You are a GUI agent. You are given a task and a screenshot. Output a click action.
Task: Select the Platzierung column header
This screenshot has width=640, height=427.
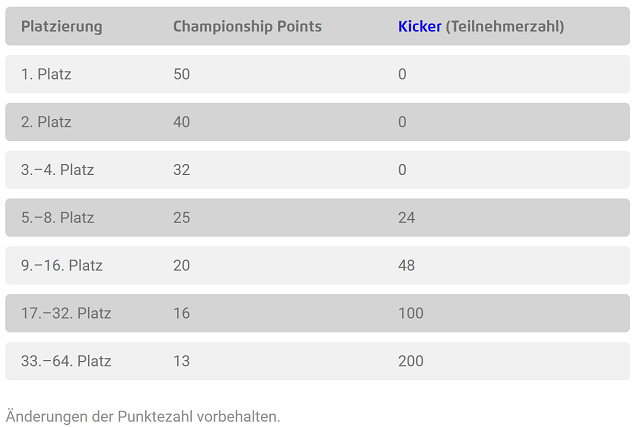tap(62, 27)
